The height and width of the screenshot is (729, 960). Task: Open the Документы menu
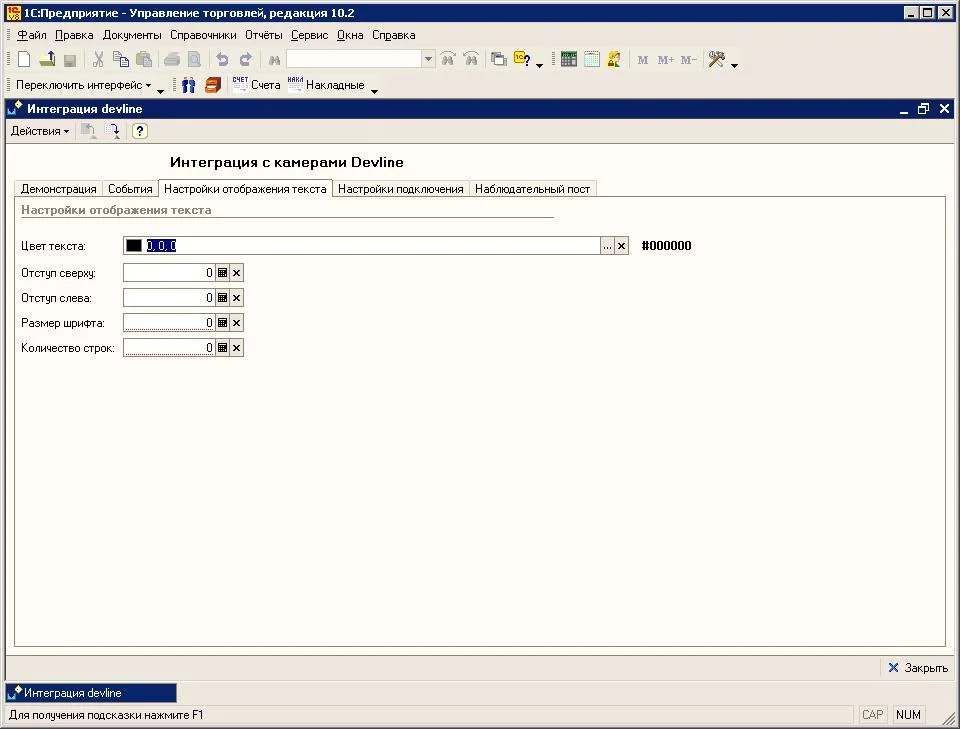pyautogui.click(x=132, y=35)
